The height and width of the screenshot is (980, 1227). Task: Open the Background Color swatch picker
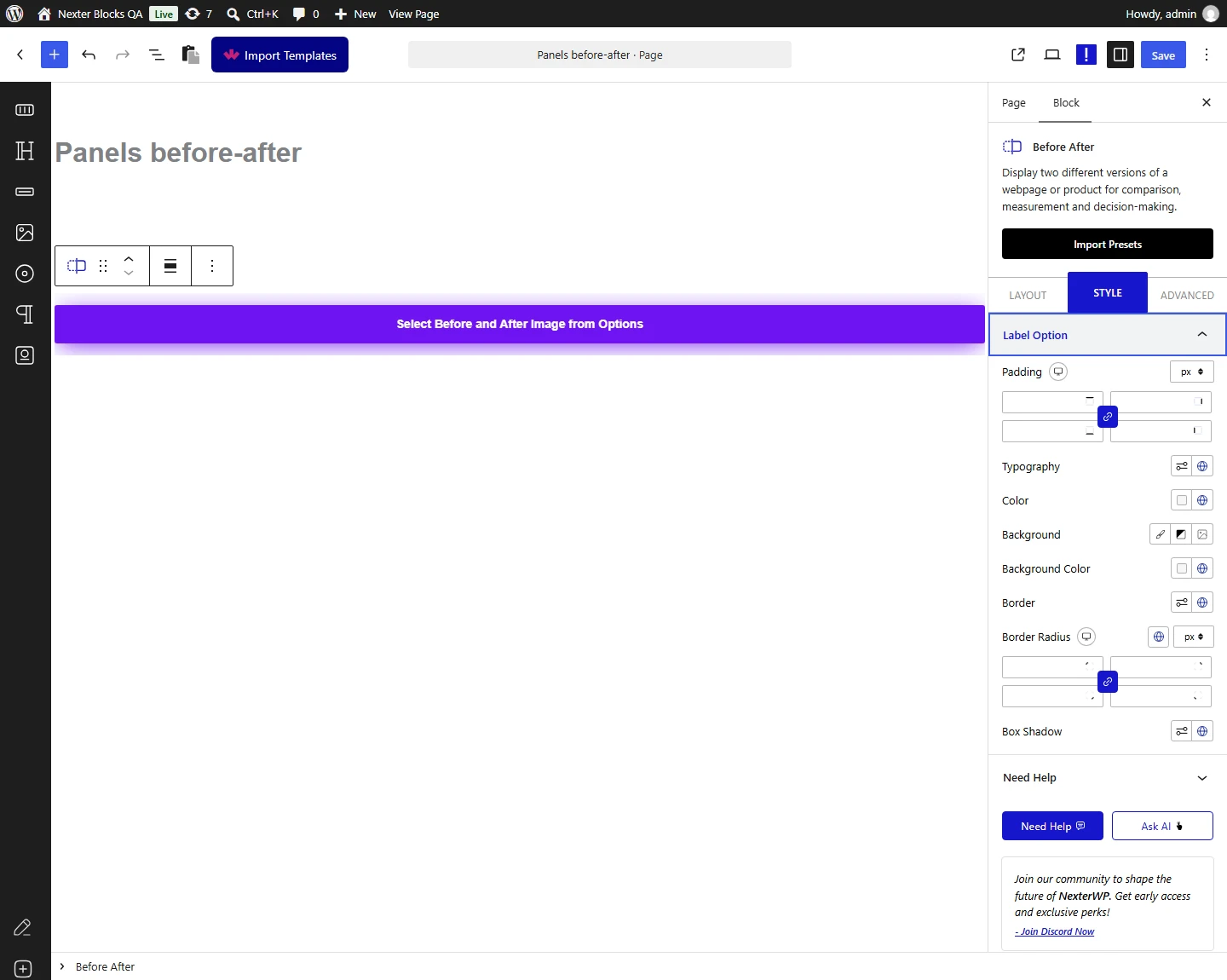pyautogui.click(x=1182, y=568)
